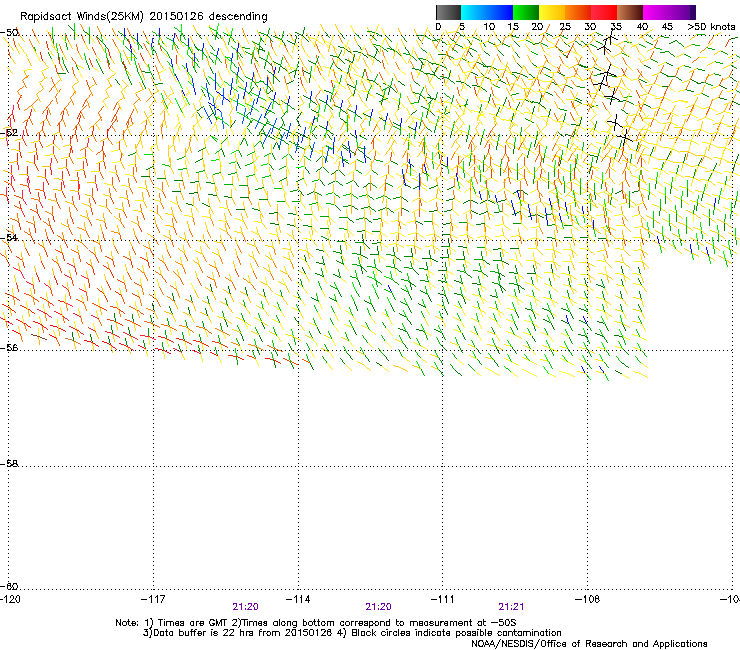The height and width of the screenshot is (650, 740).
Task: Click the purple 21:21 time stamp
Action: [511, 607]
